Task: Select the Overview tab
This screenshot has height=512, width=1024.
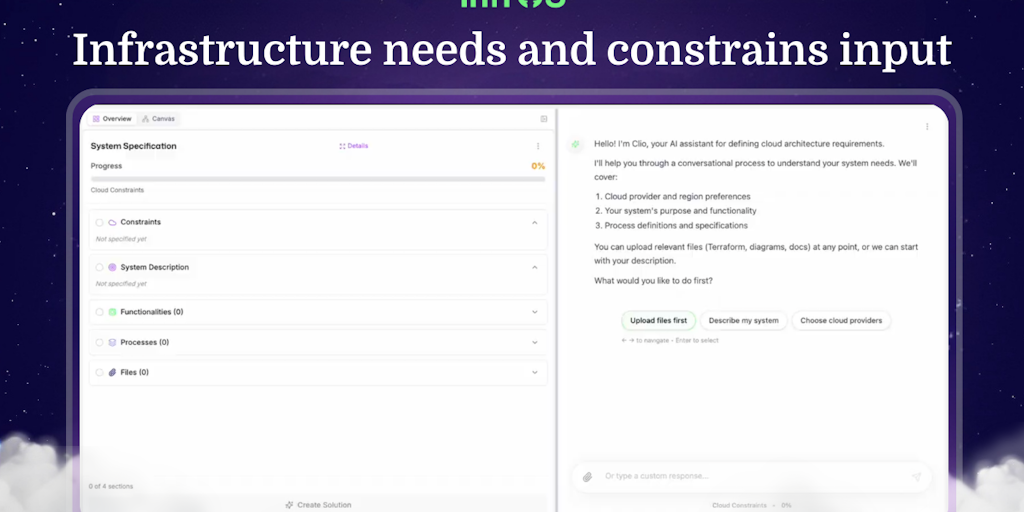Action: point(112,119)
